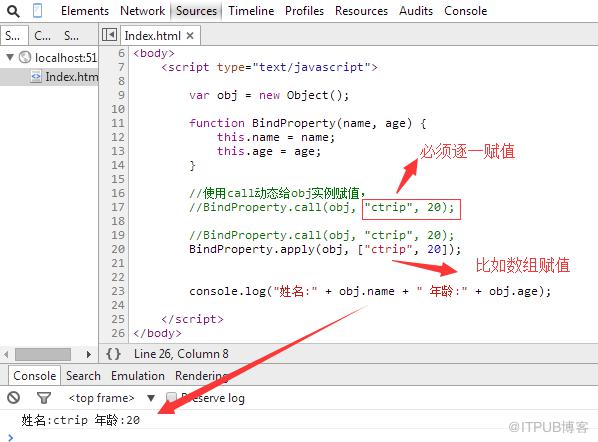Click line number 23 gutter
This screenshot has width=598, height=442.
118,291
